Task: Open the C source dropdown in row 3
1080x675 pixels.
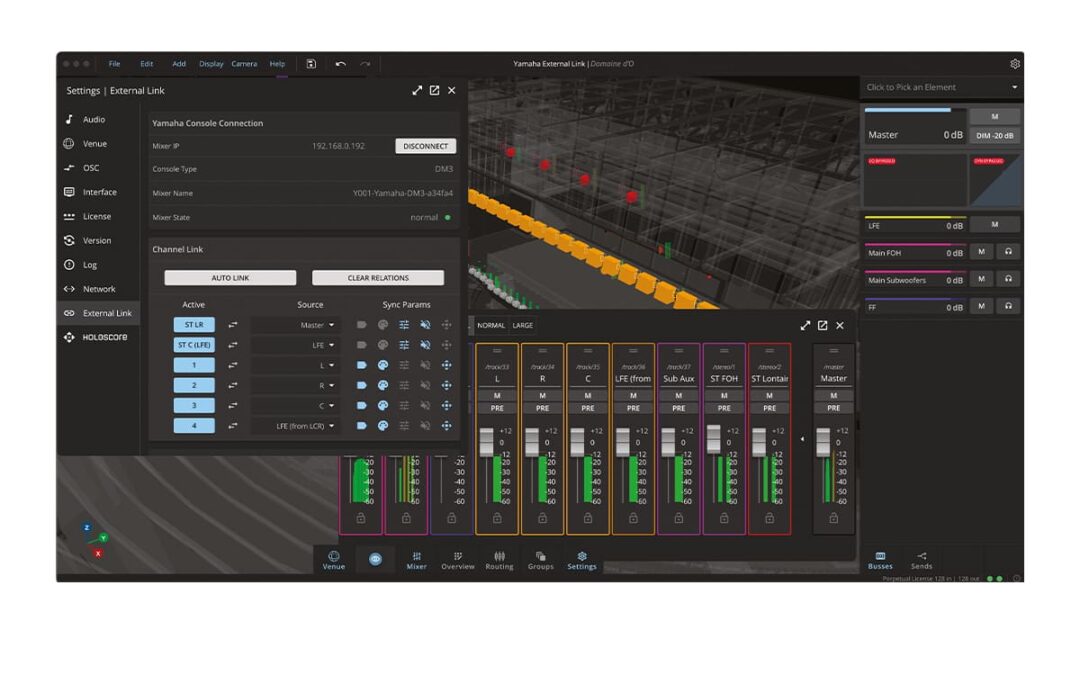Action: 294,405
